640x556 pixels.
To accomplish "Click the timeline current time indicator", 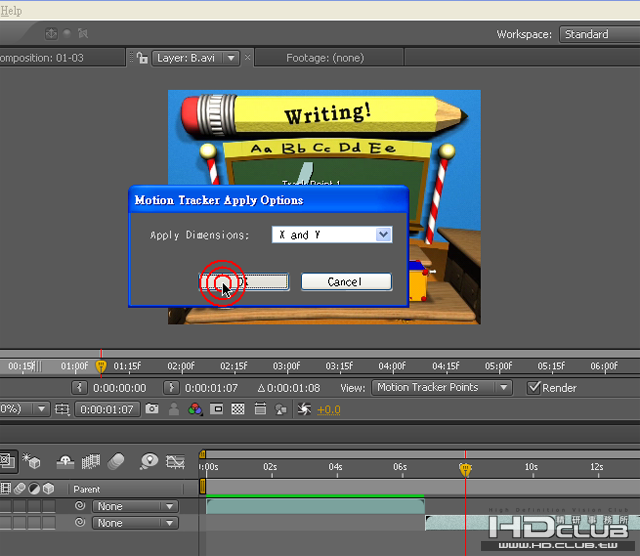I will click(x=465, y=469).
